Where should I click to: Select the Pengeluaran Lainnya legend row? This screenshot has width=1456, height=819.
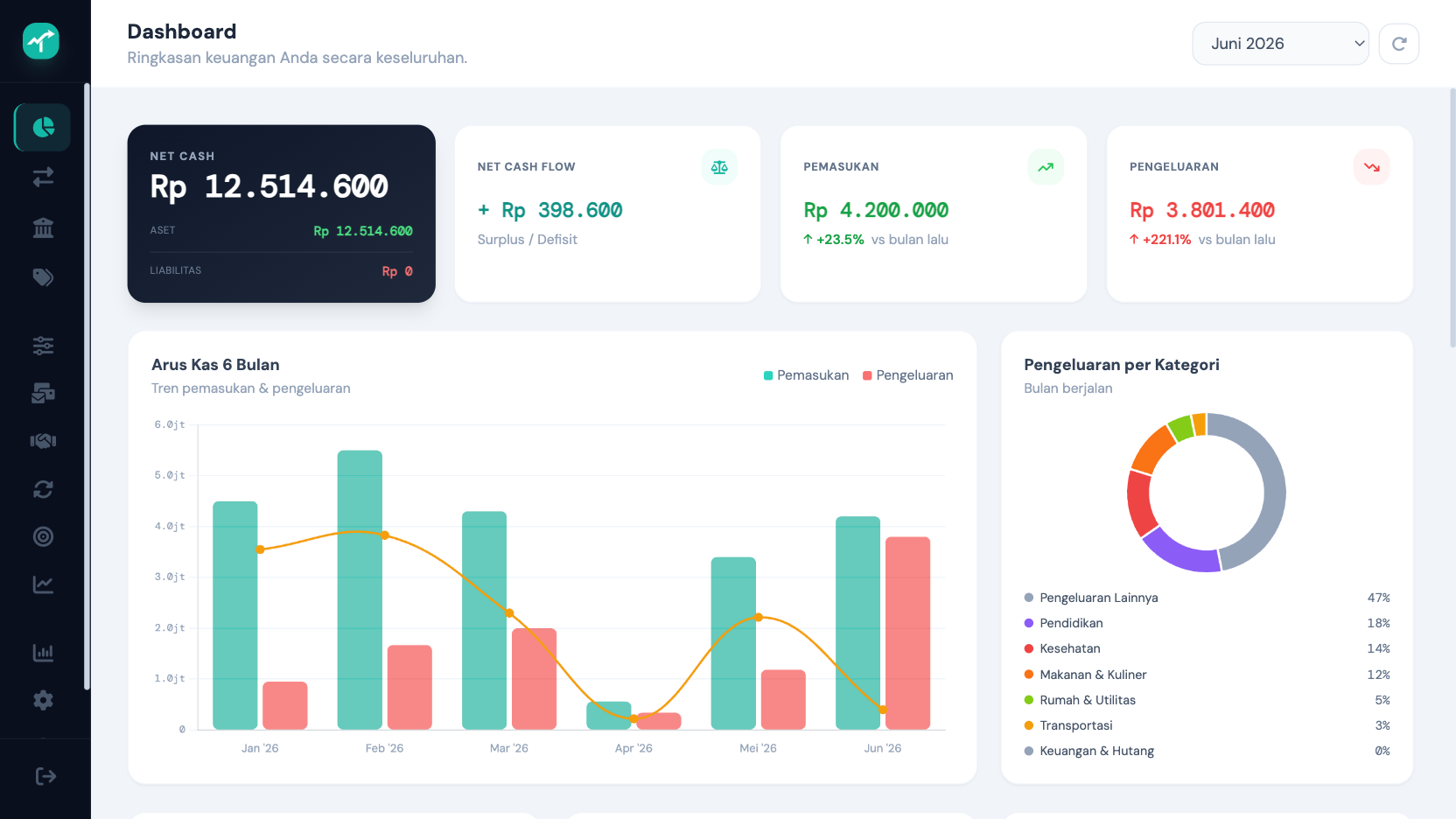pyautogui.click(x=1207, y=598)
